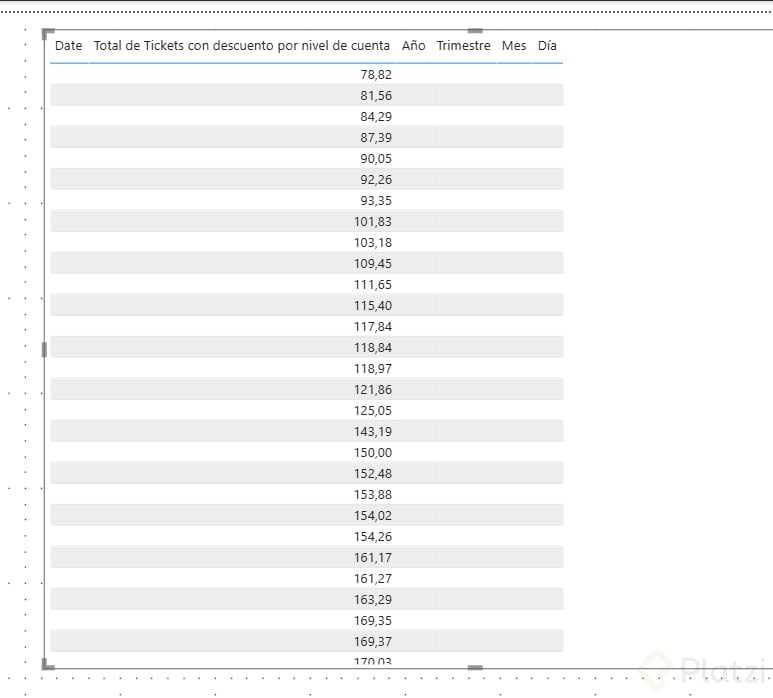
Task: Click on the 93,35 value
Action: pyautogui.click(x=376, y=201)
